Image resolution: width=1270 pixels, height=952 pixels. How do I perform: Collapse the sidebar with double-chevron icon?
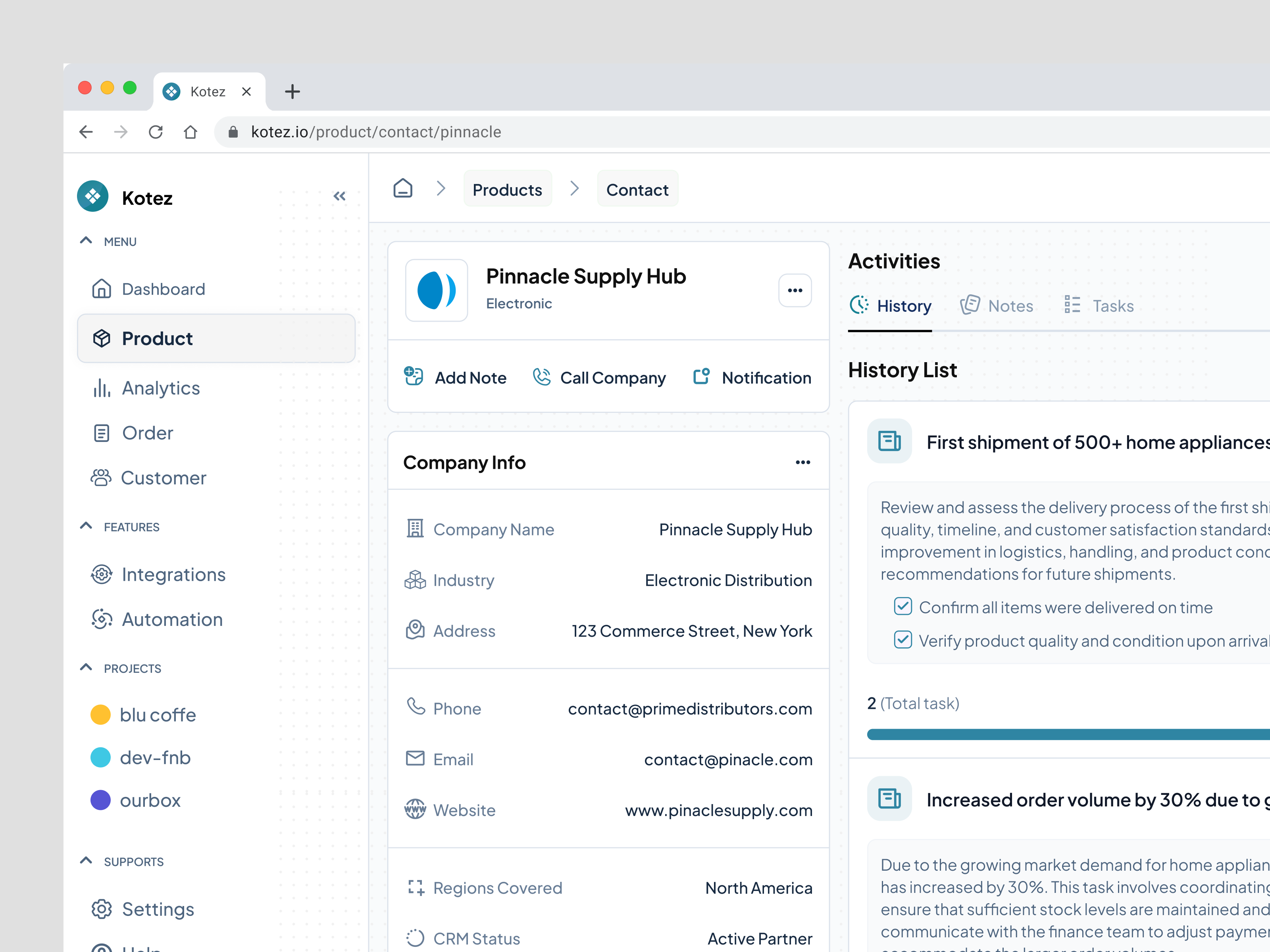[339, 196]
